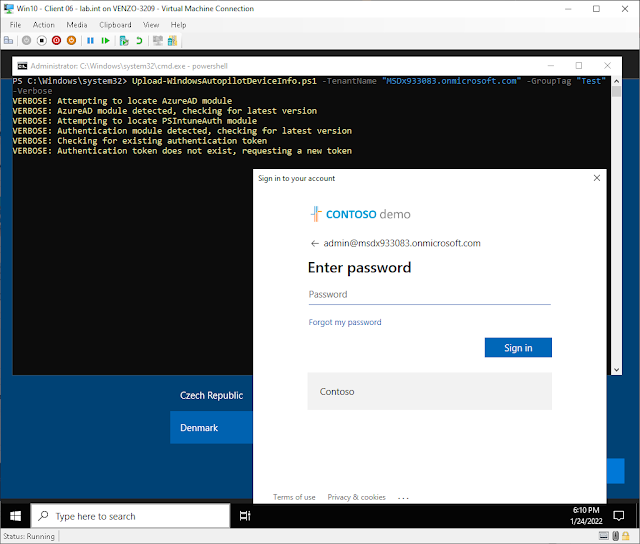Open the Forgot my password link
This screenshot has width=640, height=544.
tap(345, 322)
